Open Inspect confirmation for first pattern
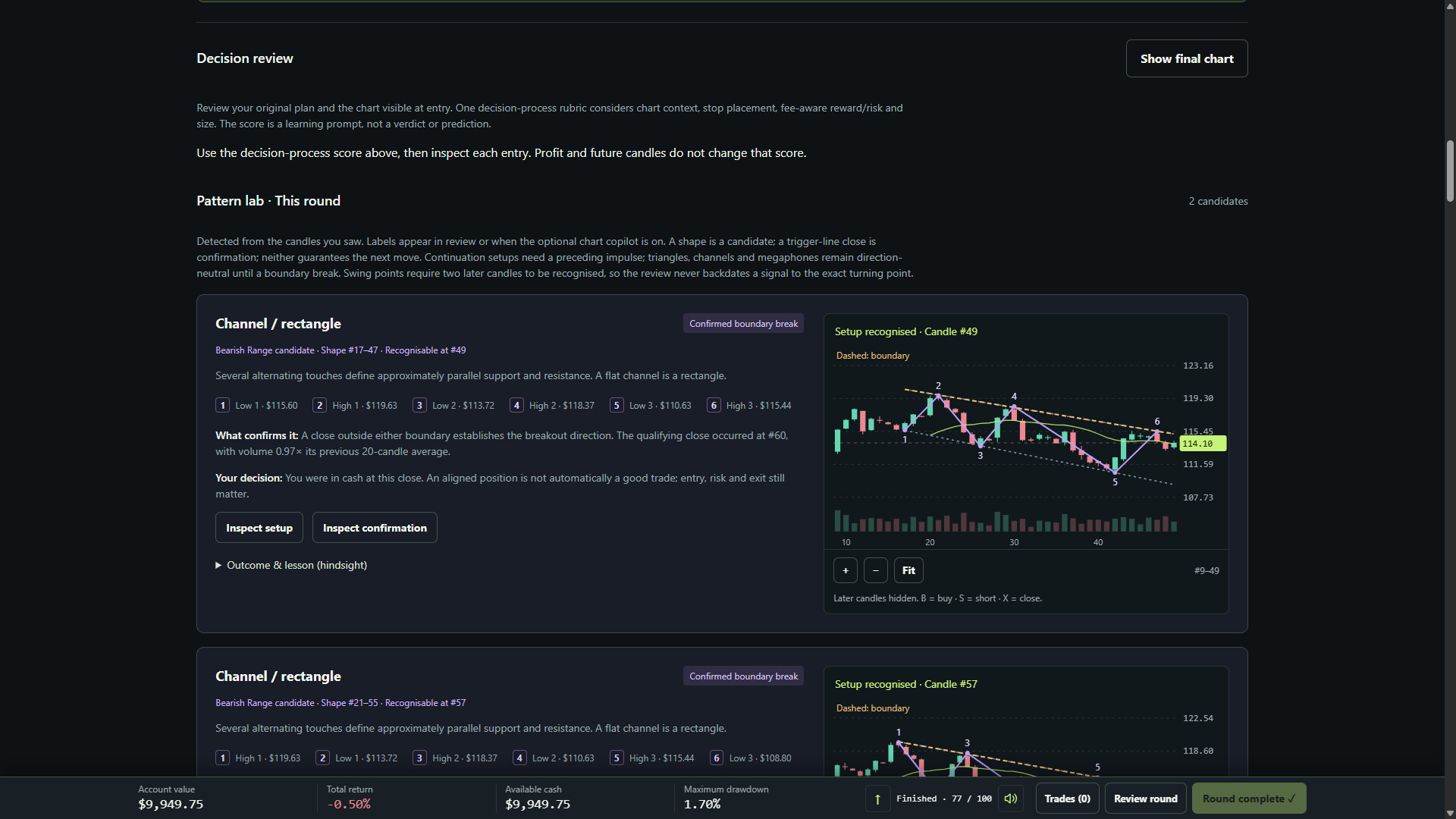The image size is (1456, 819). (375, 528)
